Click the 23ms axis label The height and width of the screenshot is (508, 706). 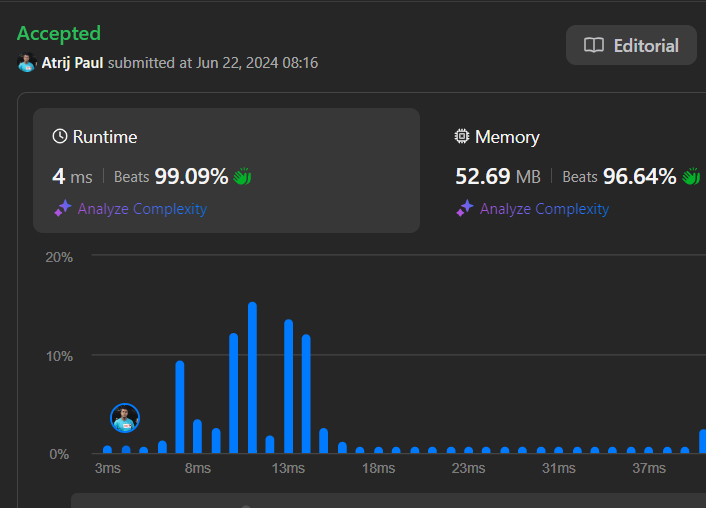(468, 468)
